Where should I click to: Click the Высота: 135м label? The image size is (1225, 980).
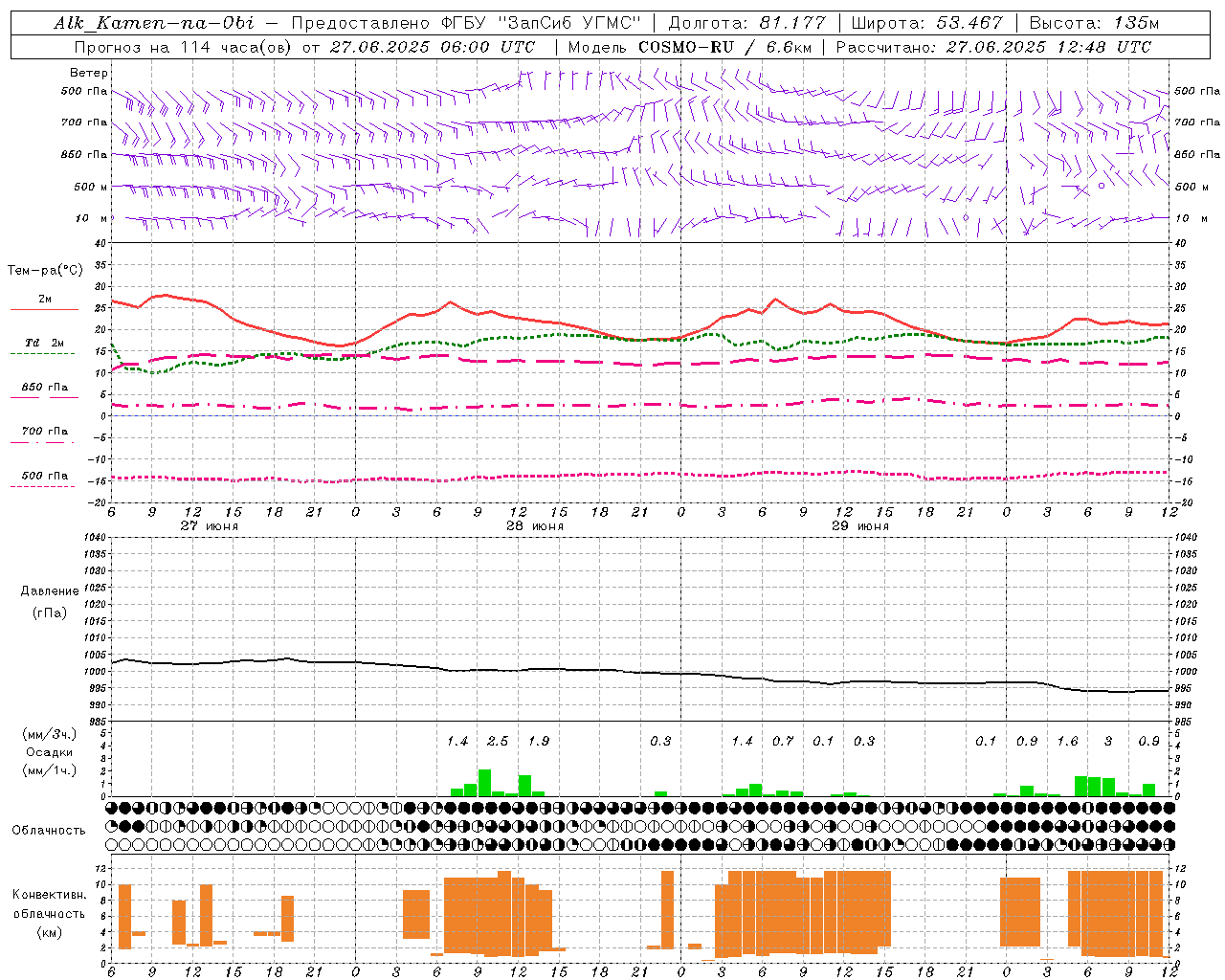click(1094, 23)
